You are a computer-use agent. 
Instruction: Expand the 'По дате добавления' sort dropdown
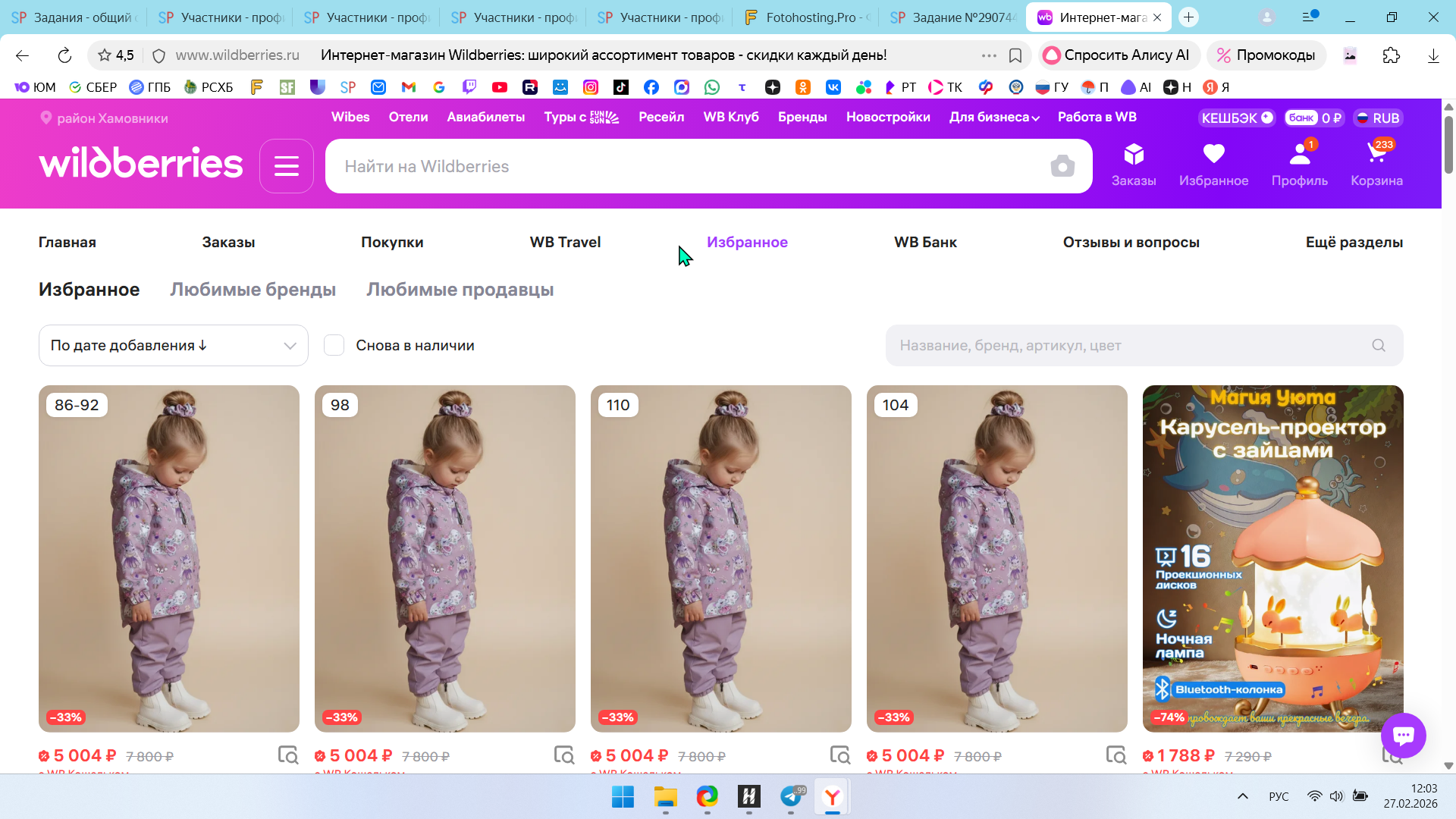tap(173, 346)
